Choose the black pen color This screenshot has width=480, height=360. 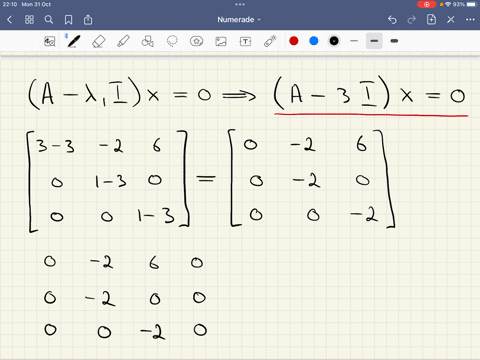(x=334, y=41)
